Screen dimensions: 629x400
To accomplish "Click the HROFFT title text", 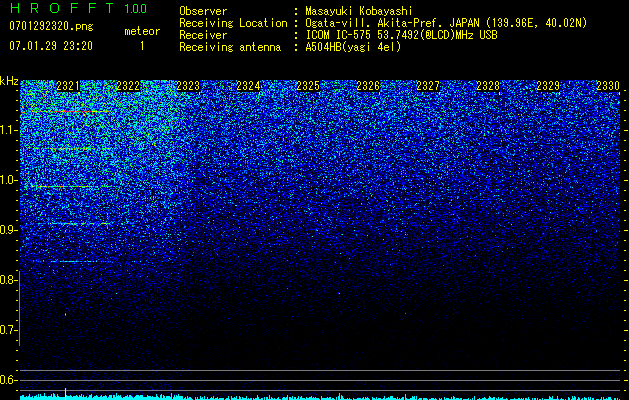I will 62,8.
